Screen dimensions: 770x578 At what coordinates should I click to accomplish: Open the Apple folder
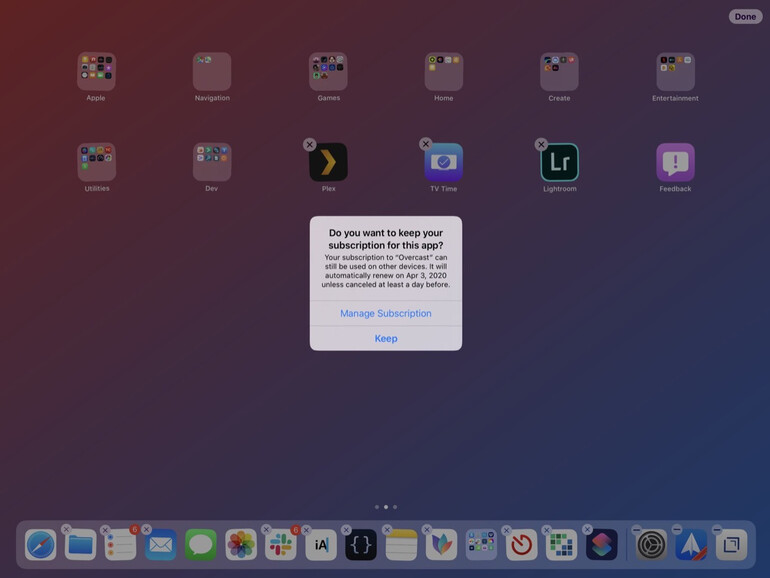[x=96, y=72]
